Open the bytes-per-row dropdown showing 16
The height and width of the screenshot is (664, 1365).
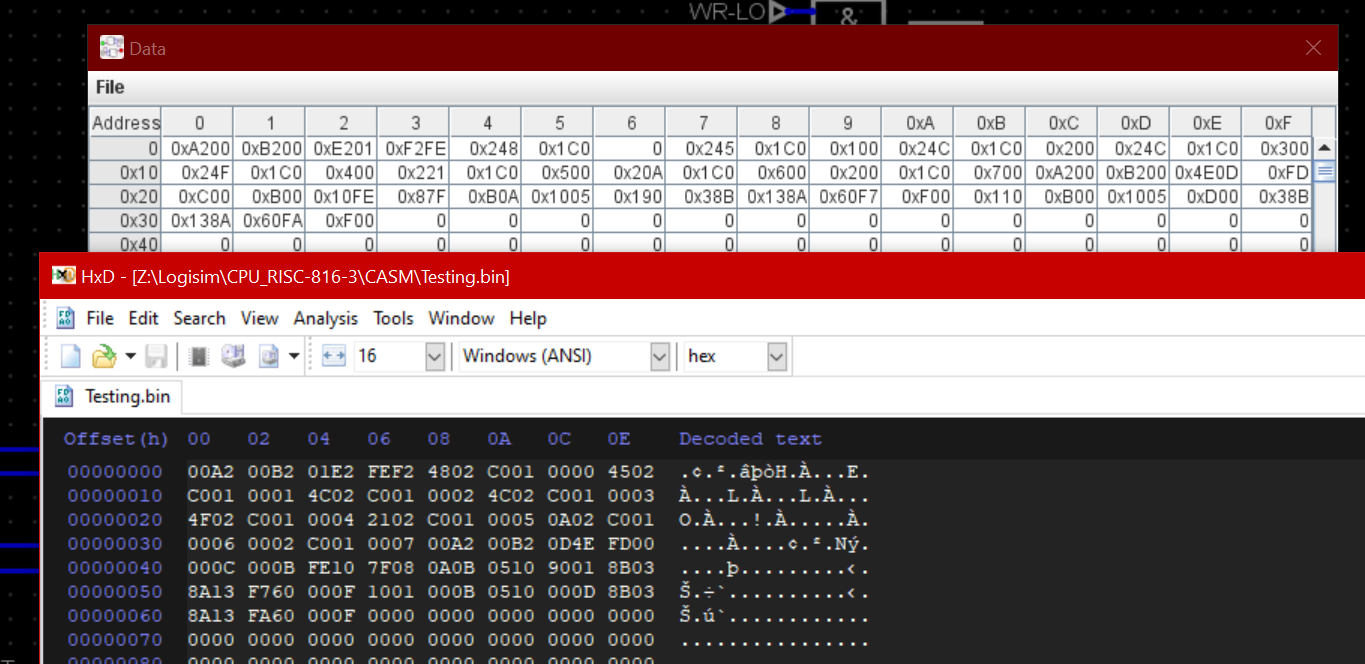click(435, 356)
